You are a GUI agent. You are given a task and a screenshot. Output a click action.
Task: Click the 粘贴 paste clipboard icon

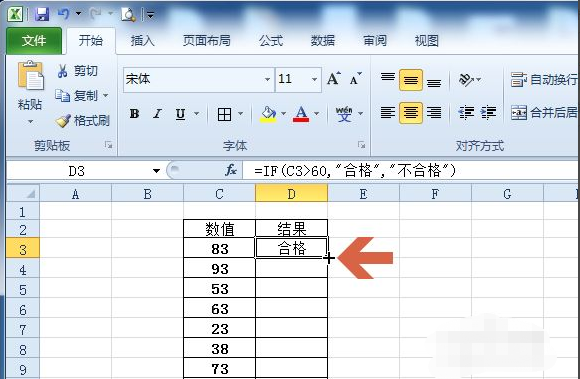click(x=31, y=76)
